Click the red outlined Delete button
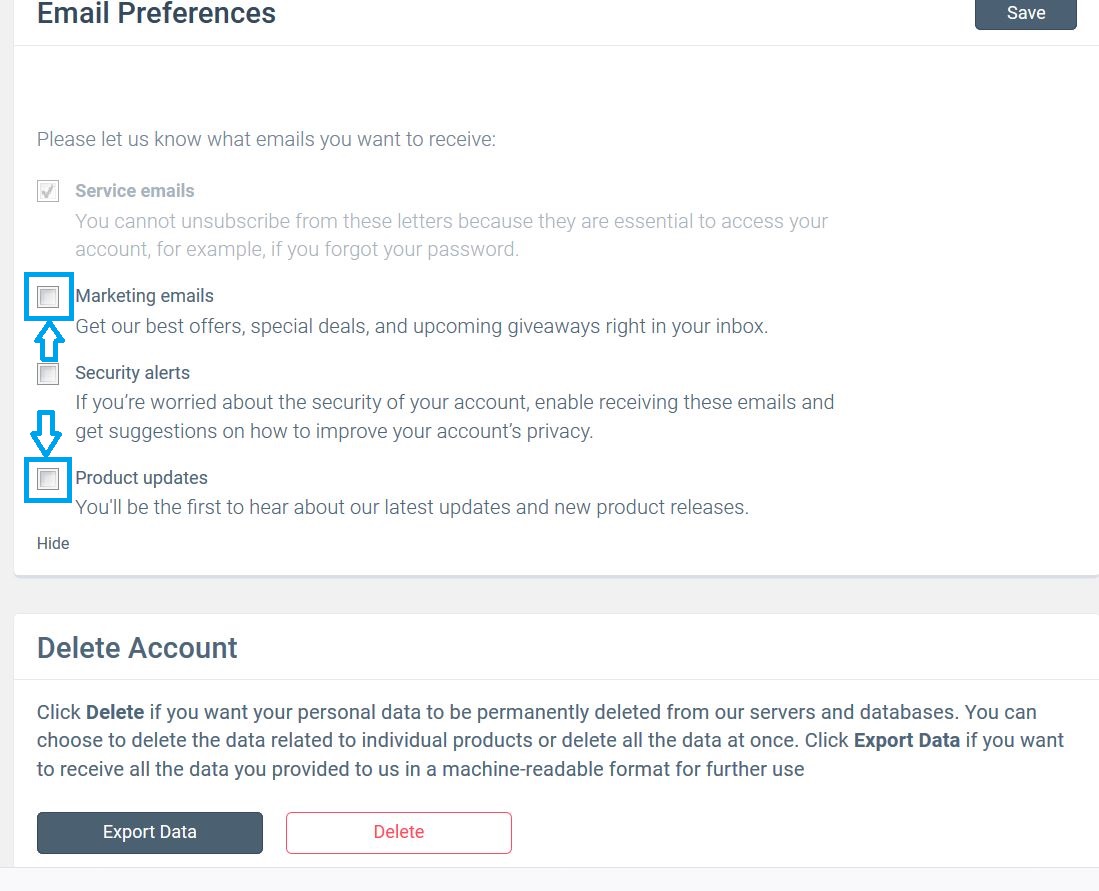 coord(398,832)
